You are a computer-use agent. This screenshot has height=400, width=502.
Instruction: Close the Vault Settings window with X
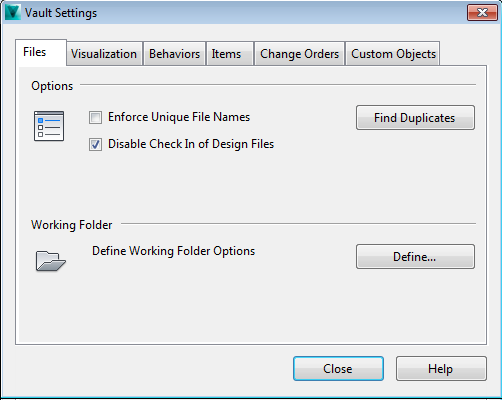coord(482,13)
